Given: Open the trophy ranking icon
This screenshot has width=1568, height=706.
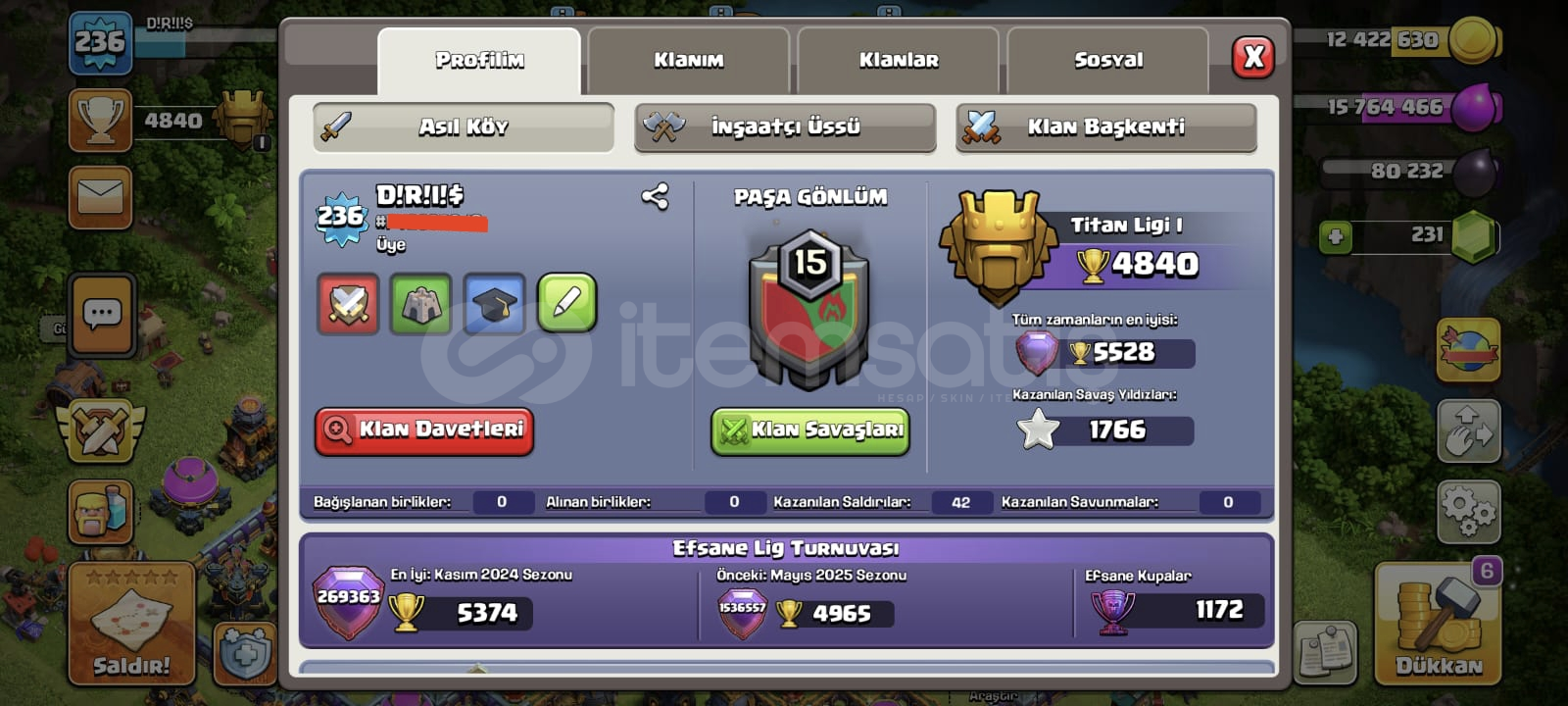Looking at the screenshot, I should [x=100, y=121].
